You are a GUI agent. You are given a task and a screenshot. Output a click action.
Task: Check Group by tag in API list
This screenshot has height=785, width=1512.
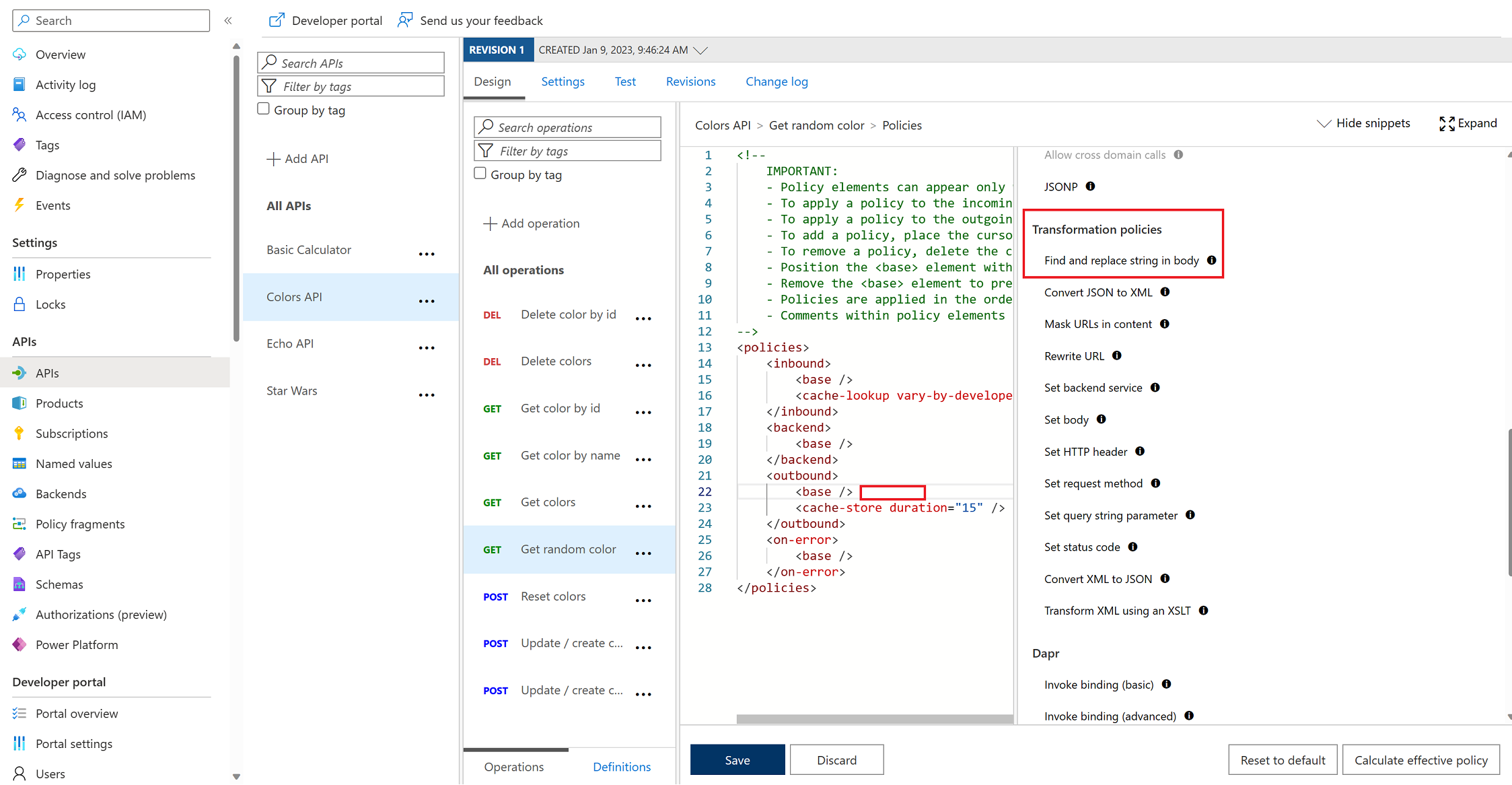pos(262,108)
